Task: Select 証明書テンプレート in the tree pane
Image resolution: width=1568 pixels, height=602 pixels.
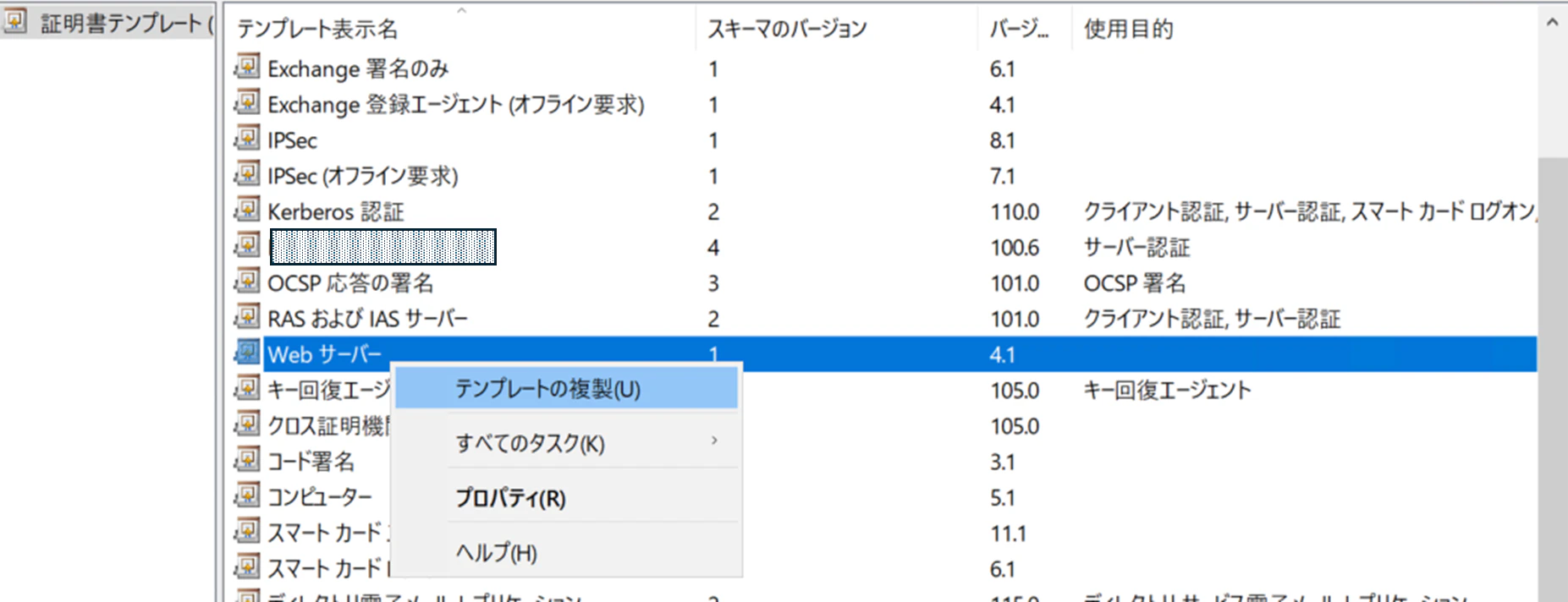Action: pyautogui.click(x=126, y=23)
